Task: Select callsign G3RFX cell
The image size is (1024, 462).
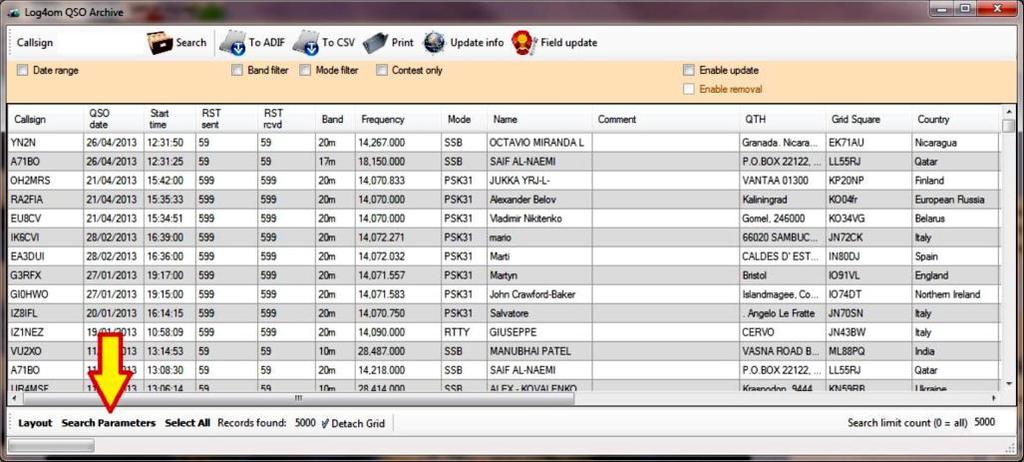Action: [46, 275]
